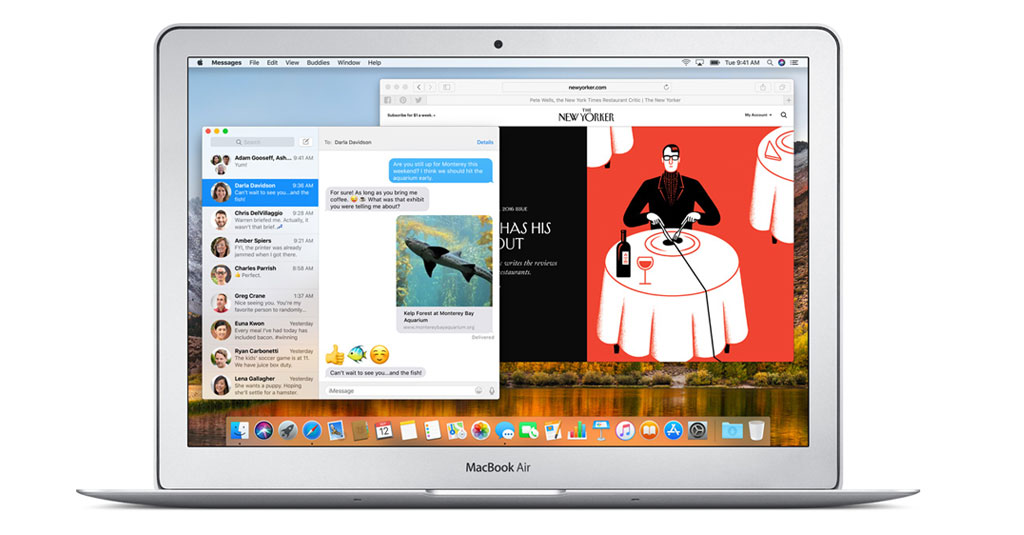Click emoji picker icon in iMessage field
This screenshot has height=535, width=1024.
[x=479, y=391]
